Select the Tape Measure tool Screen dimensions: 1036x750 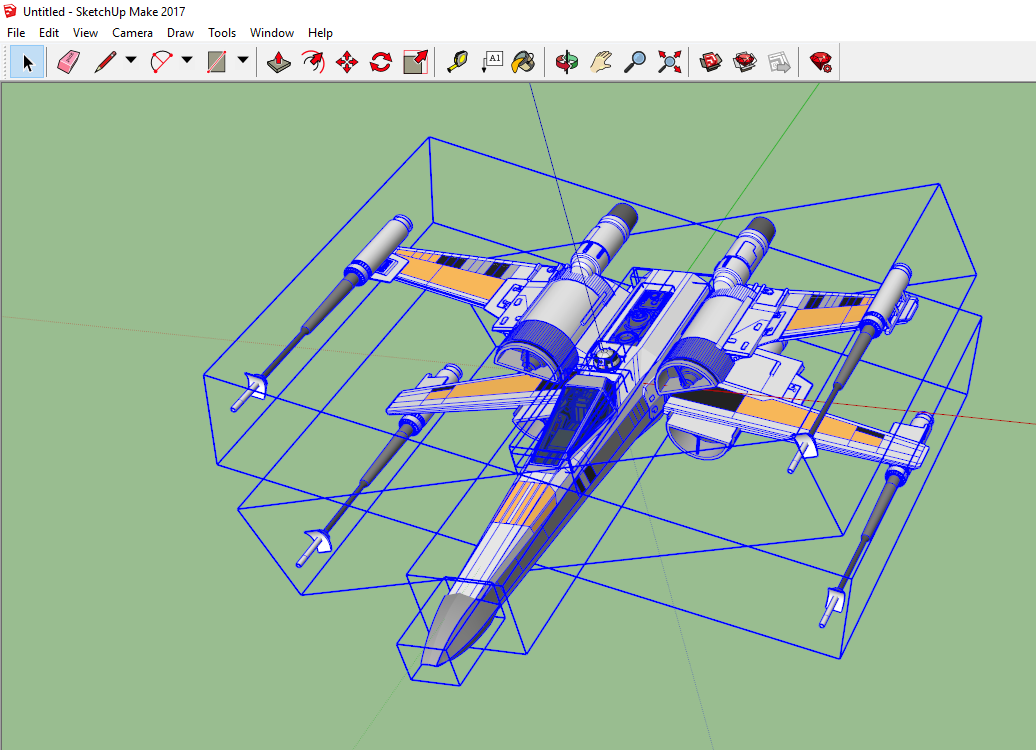tap(457, 62)
